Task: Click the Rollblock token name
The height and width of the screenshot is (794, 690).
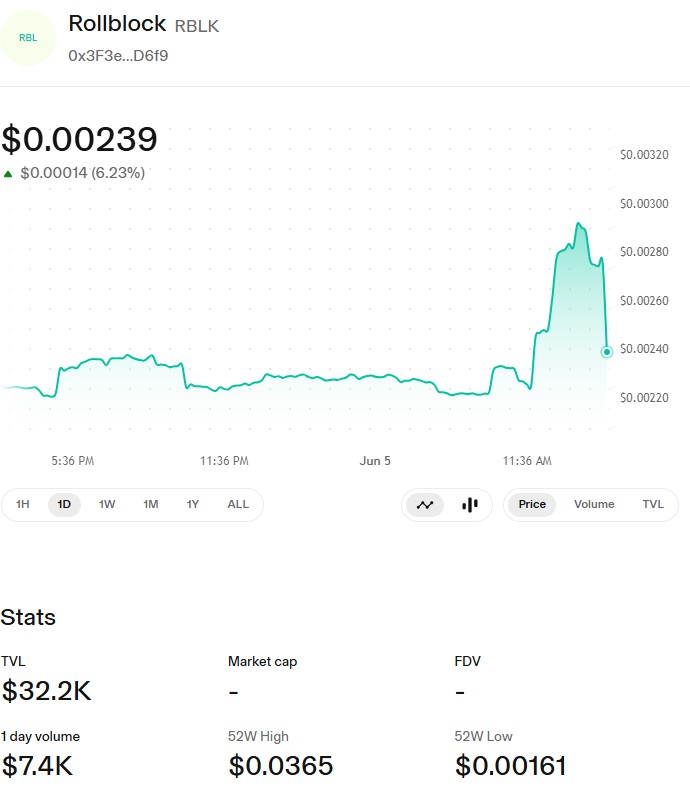Action: click(x=117, y=23)
